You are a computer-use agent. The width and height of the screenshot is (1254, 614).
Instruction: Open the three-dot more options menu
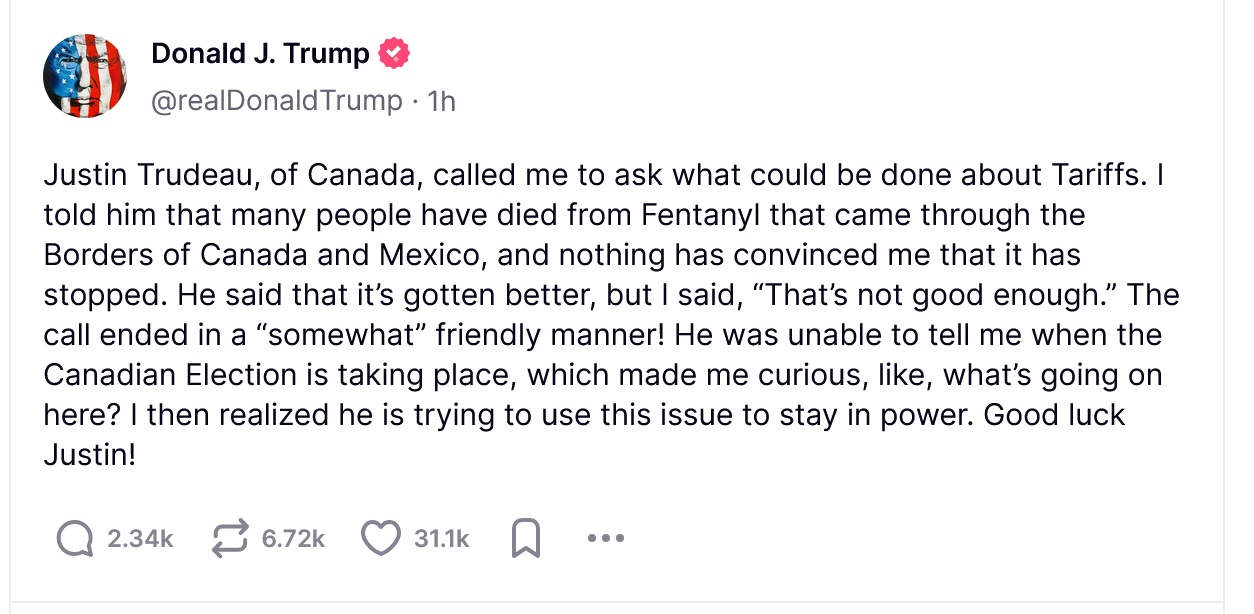click(606, 539)
